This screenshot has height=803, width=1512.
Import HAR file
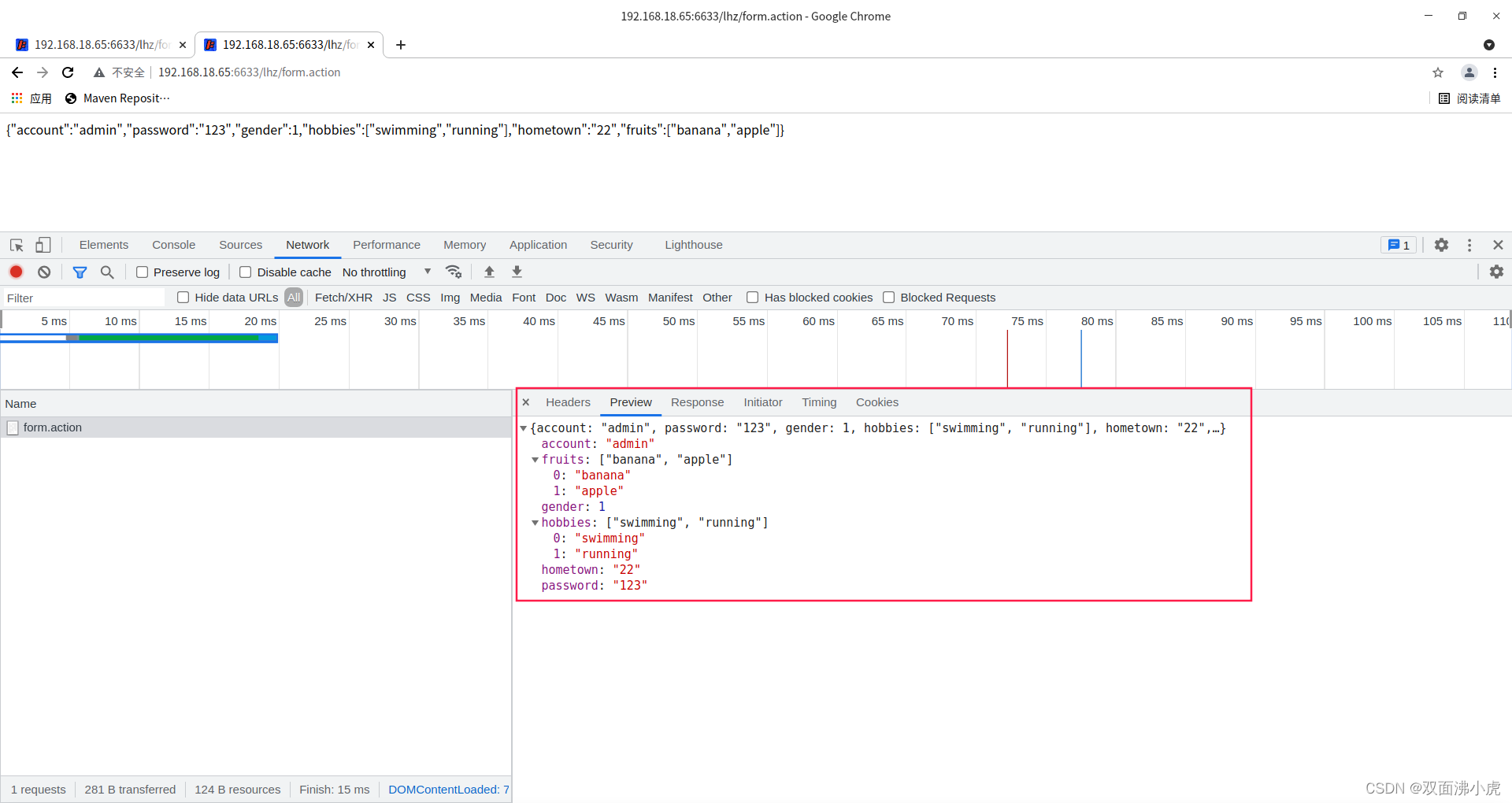489,272
